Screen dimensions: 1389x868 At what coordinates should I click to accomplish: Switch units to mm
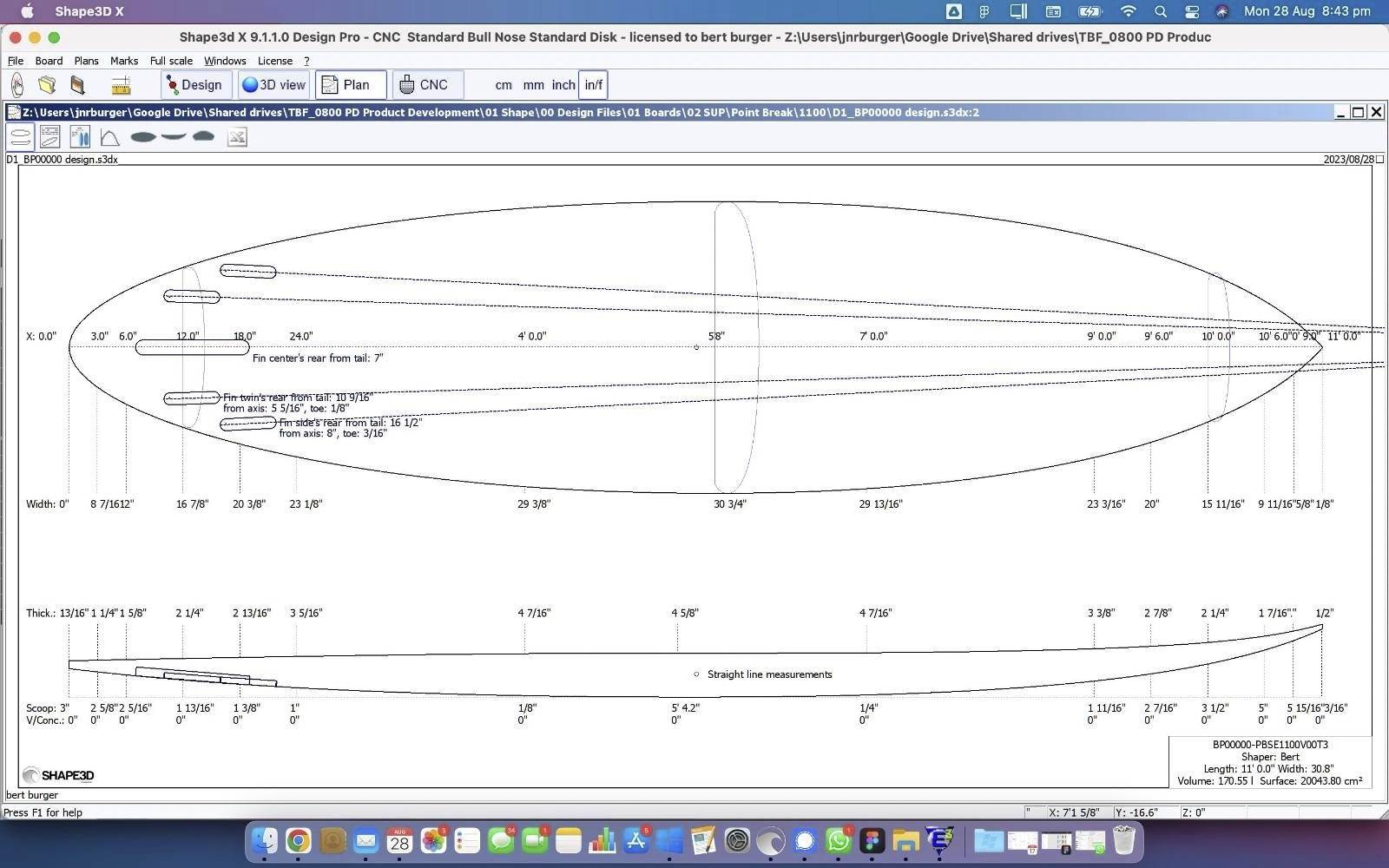point(533,85)
